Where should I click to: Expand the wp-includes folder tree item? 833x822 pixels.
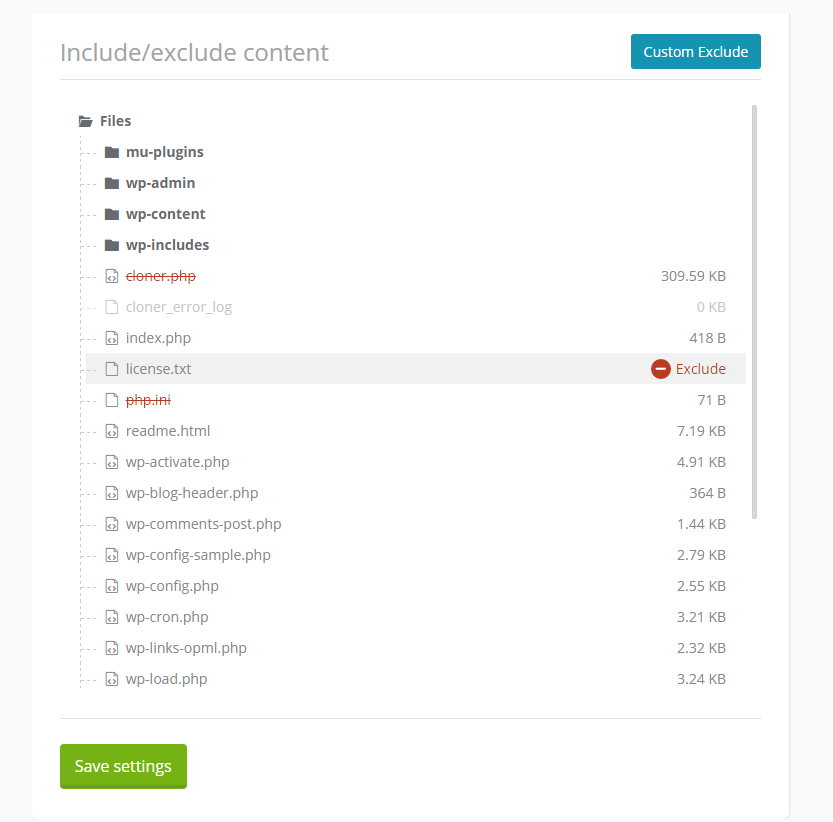tap(167, 245)
